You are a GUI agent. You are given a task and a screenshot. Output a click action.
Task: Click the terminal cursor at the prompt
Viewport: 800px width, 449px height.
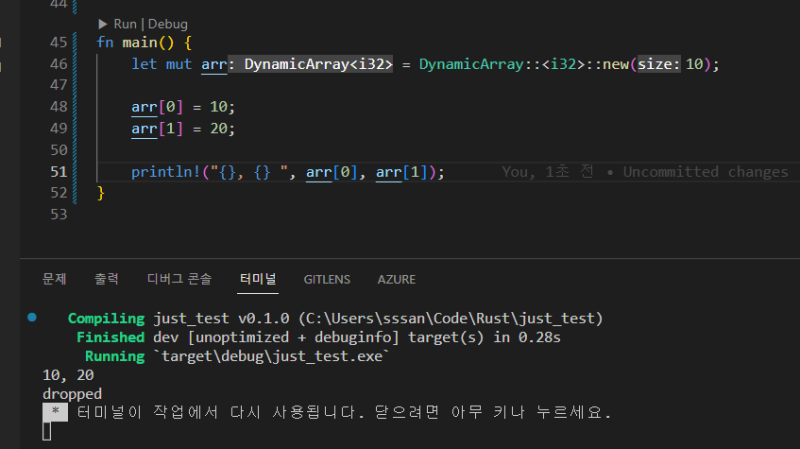(x=47, y=432)
